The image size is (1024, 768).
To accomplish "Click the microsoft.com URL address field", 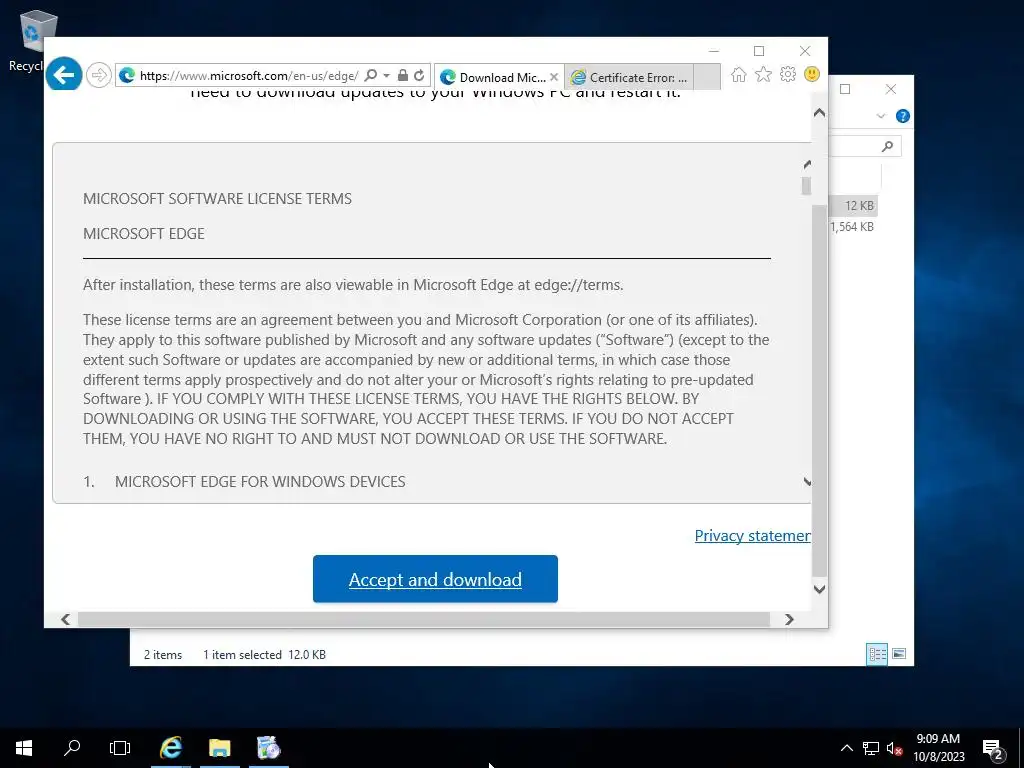I will coord(249,76).
